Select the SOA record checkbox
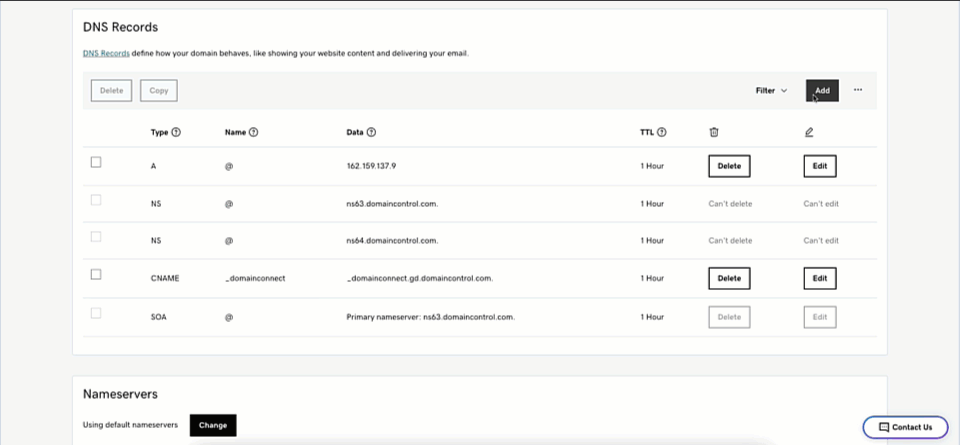Screen dimensions: 960x445 coord(96,313)
